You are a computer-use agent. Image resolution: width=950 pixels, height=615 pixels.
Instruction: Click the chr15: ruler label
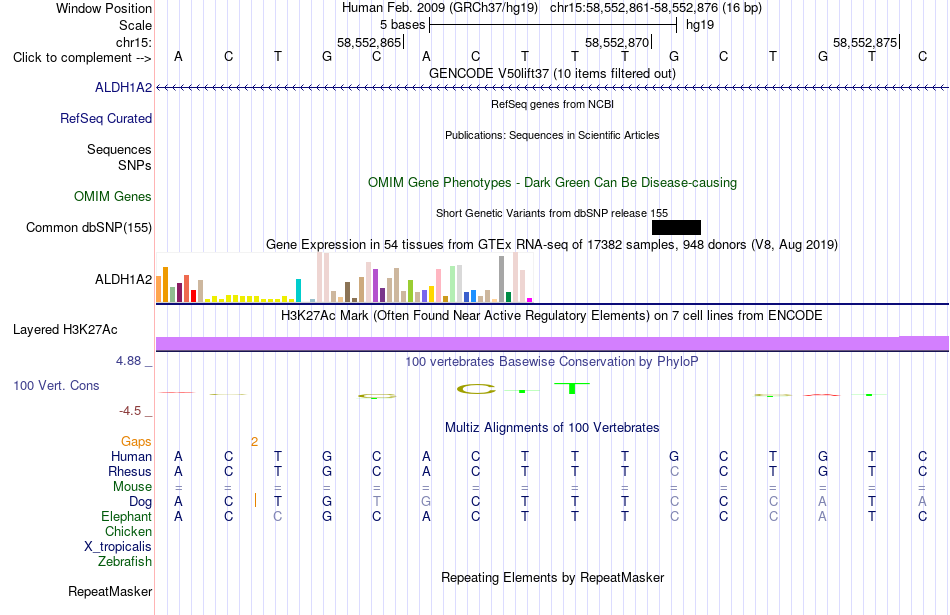coord(134,42)
